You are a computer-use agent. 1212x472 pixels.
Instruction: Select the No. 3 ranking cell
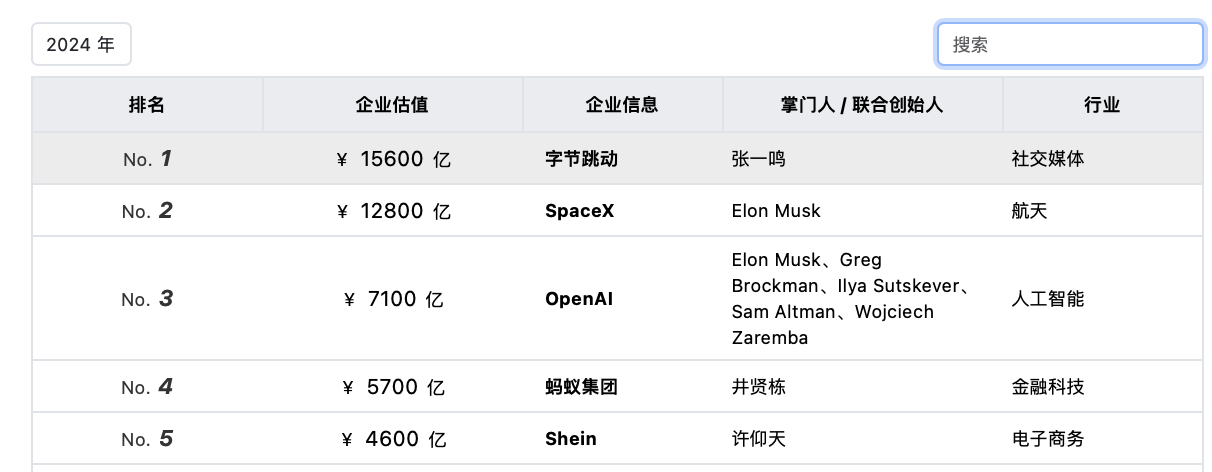coord(147,299)
